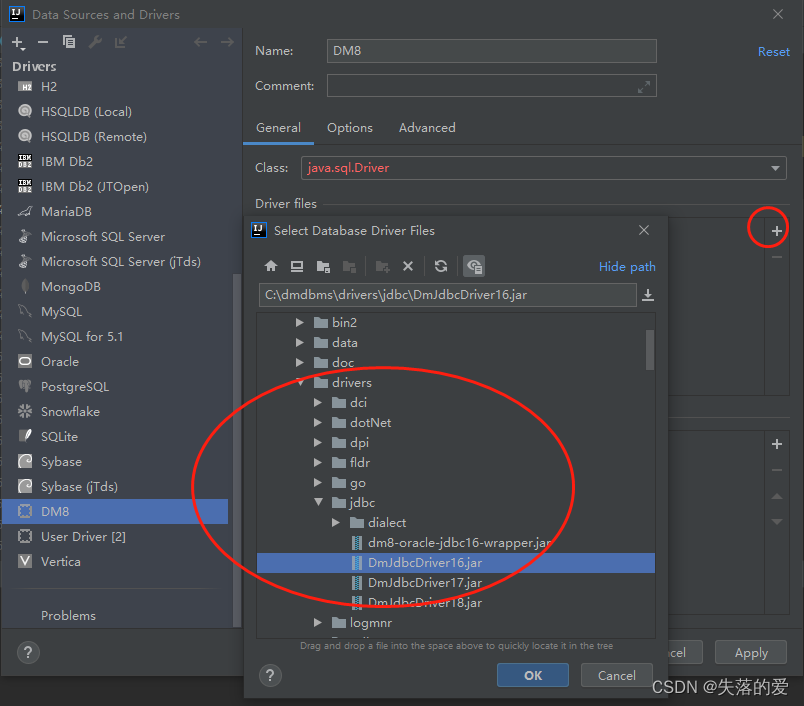Click the make-global arrow icon in toolbar
The width and height of the screenshot is (804, 706).
point(120,42)
